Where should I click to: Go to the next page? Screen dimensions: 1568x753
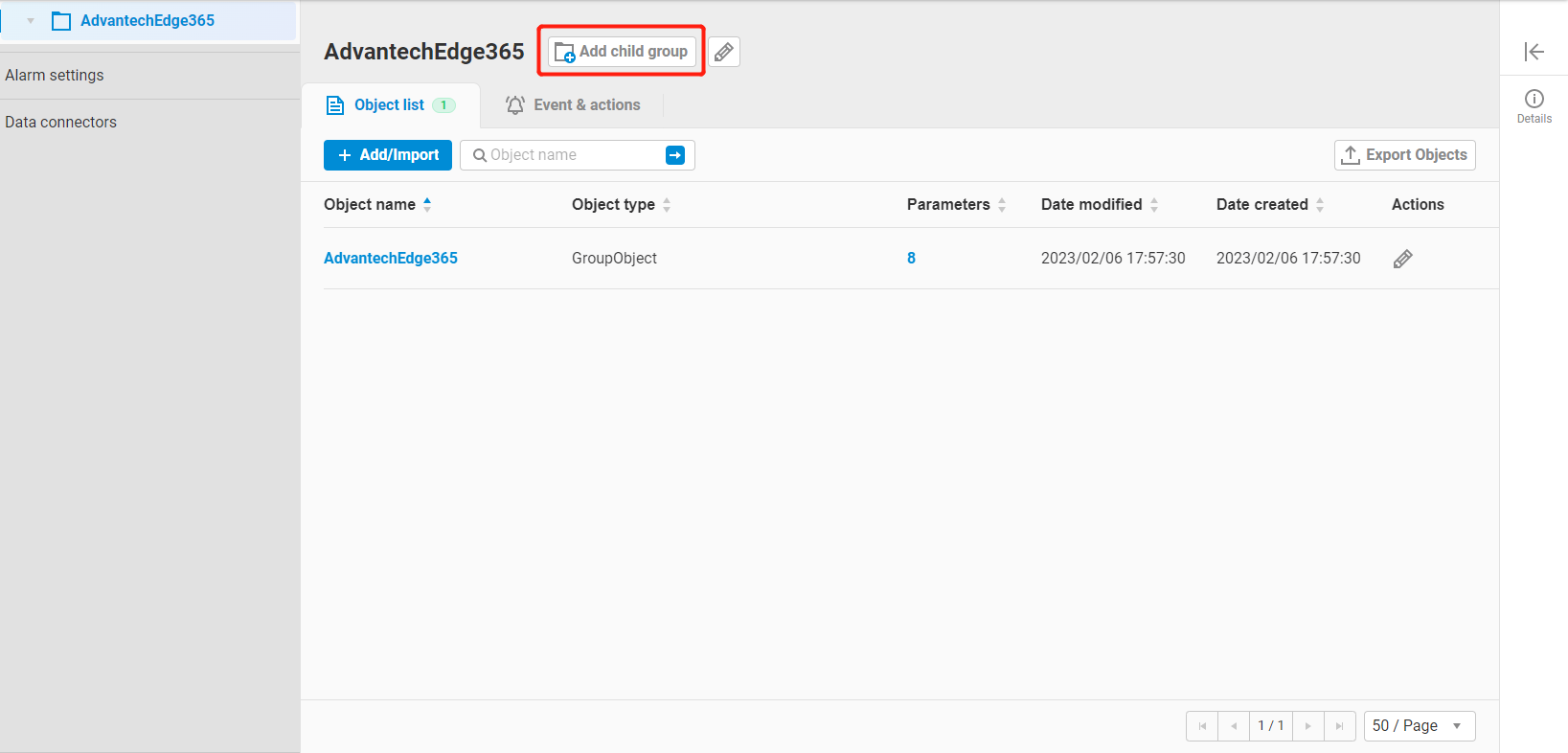click(x=1307, y=726)
